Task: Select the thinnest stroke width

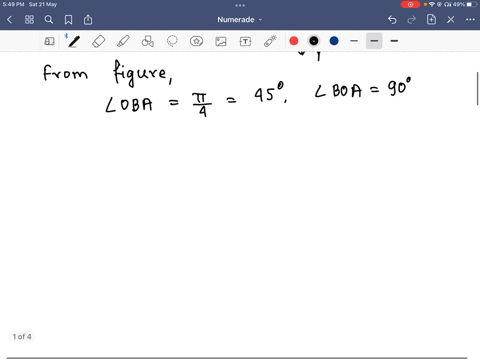Action: (x=354, y=41)
